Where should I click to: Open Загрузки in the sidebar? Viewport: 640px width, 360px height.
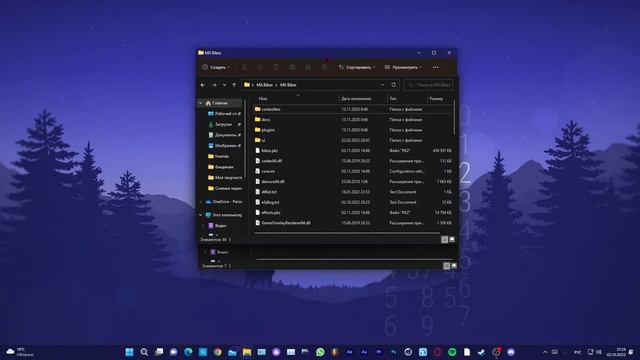point(224,124)
